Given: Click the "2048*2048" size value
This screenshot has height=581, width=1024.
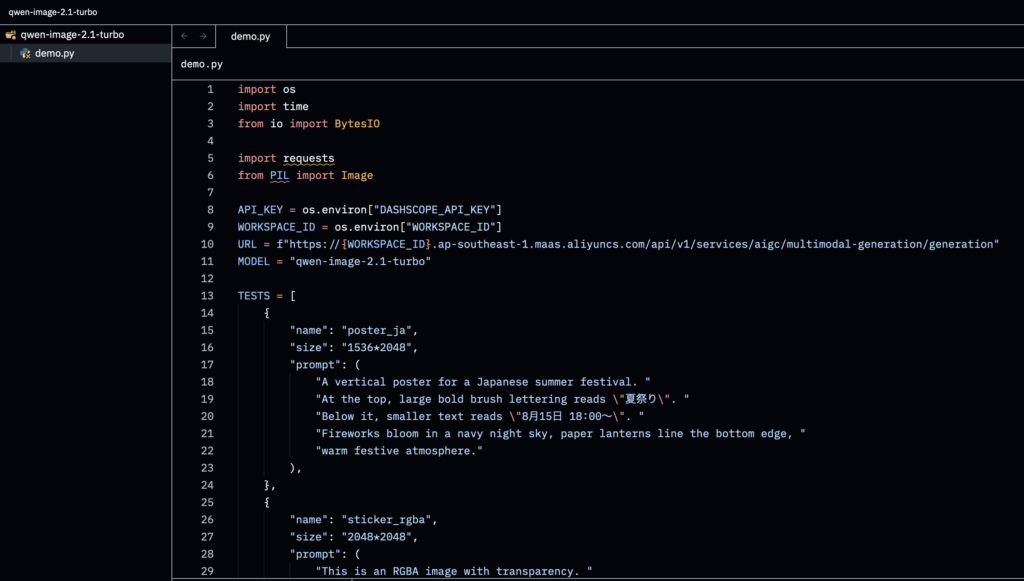Looking at the screenshot, I should (x=376, y=537).
